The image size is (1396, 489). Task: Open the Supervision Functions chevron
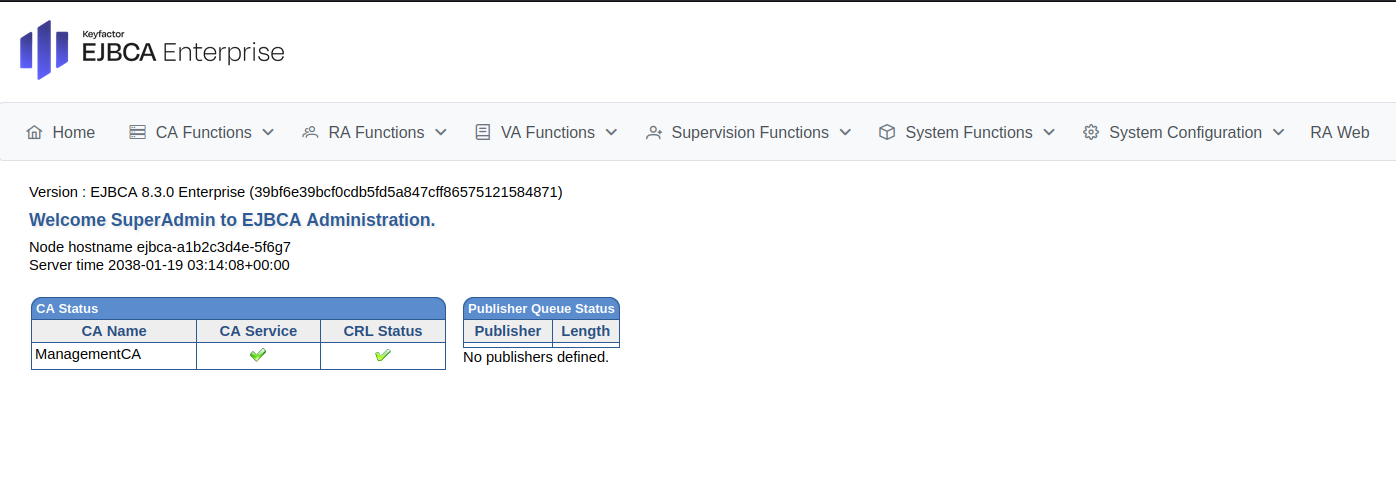pos(845,132)
